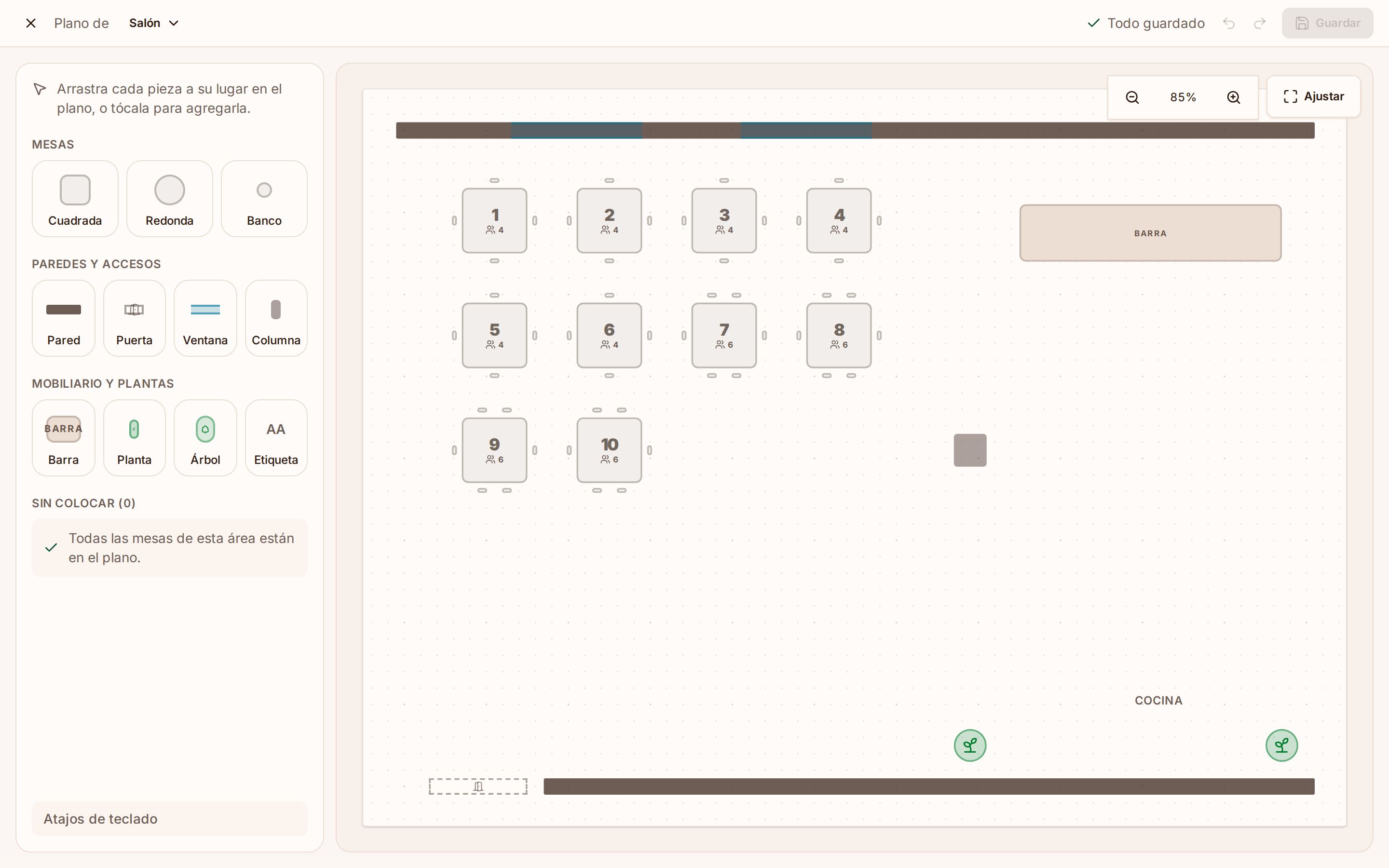Select table 4 on the plan
Image resolution: width=1389 pixels, height=868 pixels.
[839, 220]
